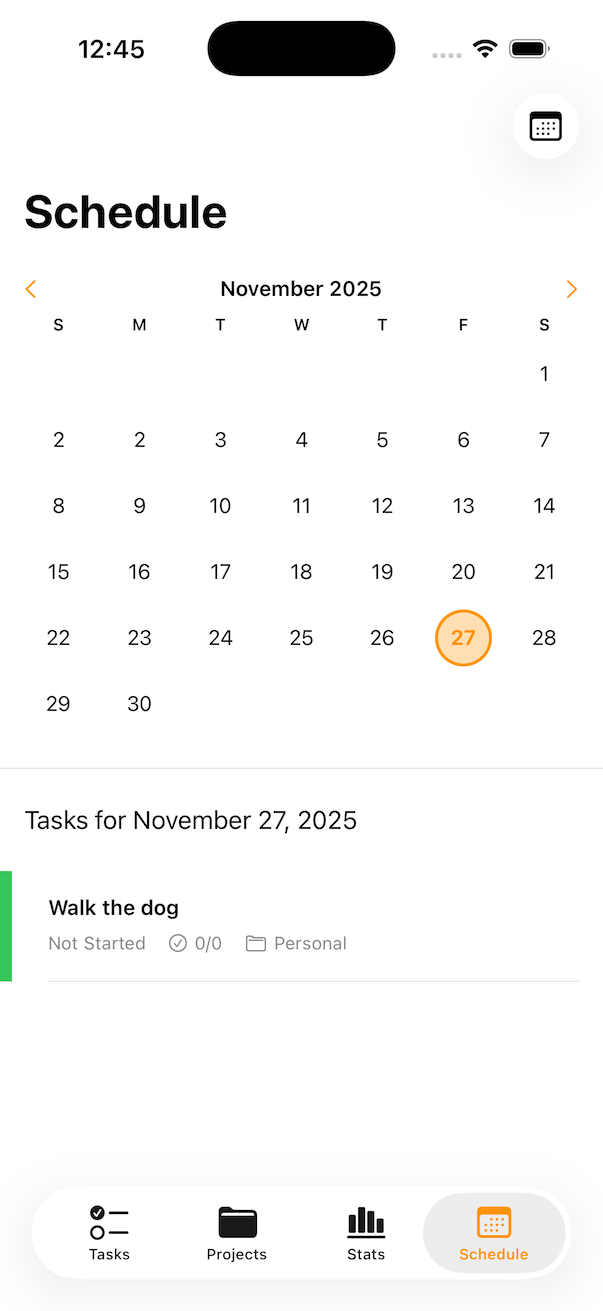Tap the calendar icon button at top right
Image resolution: width=603 pixels, height=1311 pixels.
pyautogui.click(x=545, y=126)
